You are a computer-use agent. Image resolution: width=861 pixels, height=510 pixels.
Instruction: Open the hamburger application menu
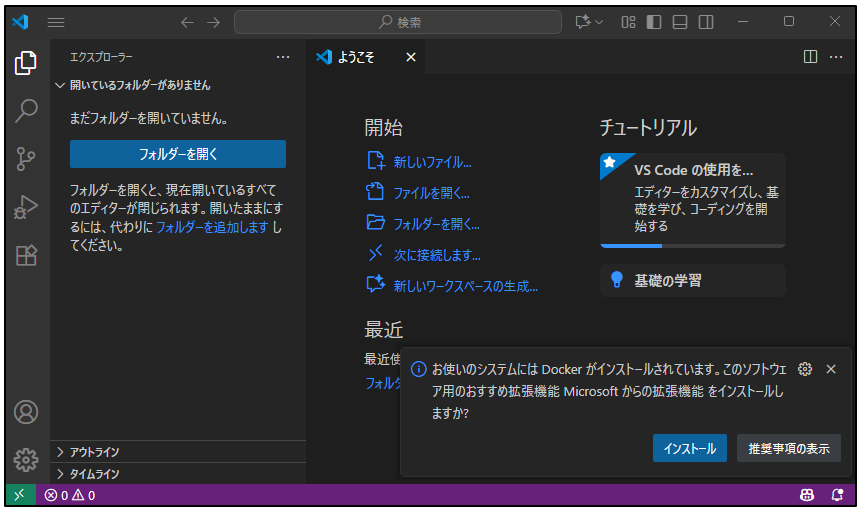(56, 22)
